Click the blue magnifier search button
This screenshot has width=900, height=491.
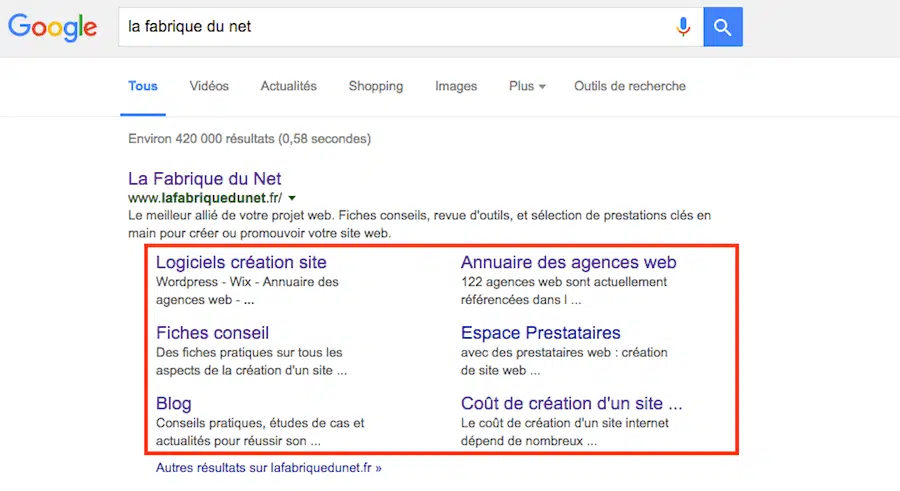(x=723, y=27)
